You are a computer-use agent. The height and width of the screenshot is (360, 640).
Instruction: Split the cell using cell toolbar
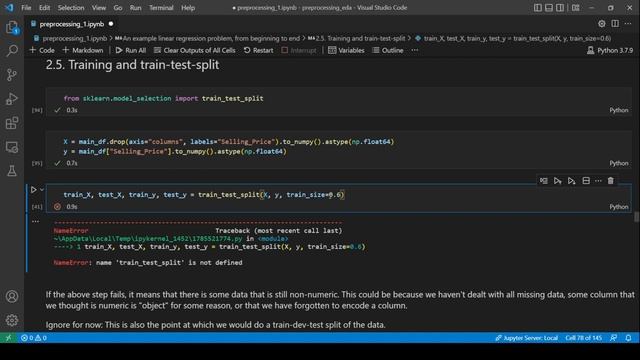tap(586, 181)
